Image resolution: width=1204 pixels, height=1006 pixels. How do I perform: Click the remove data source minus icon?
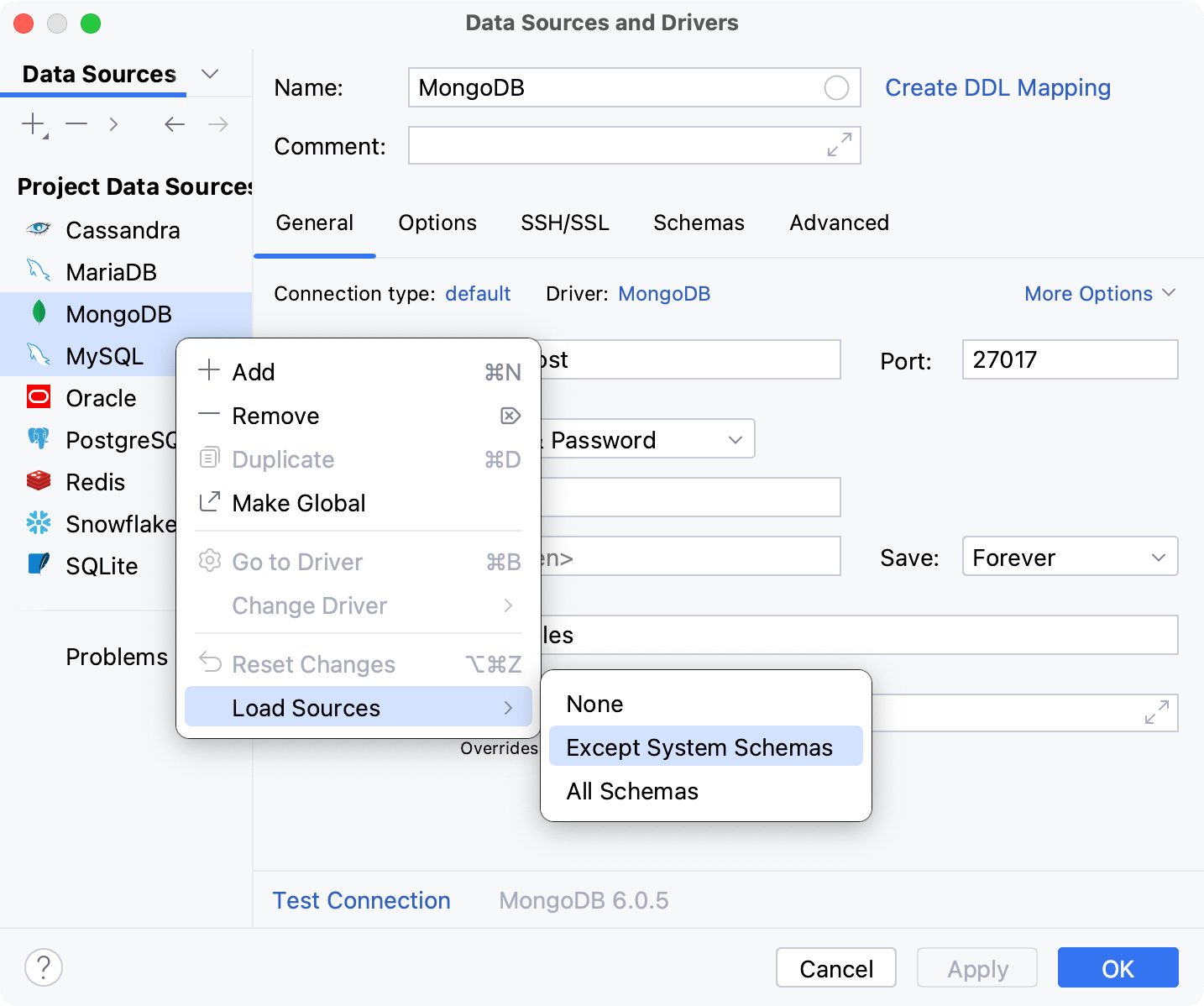(76, 123)
